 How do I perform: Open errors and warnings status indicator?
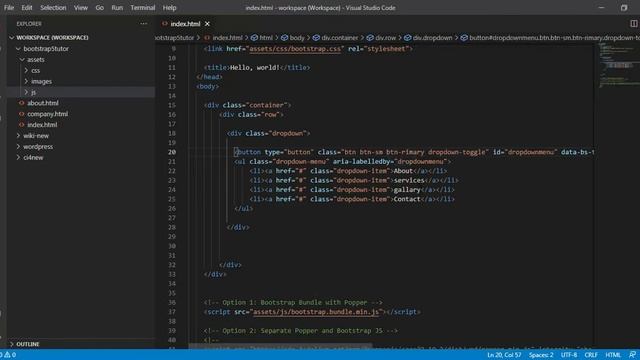tap(8, 355)
